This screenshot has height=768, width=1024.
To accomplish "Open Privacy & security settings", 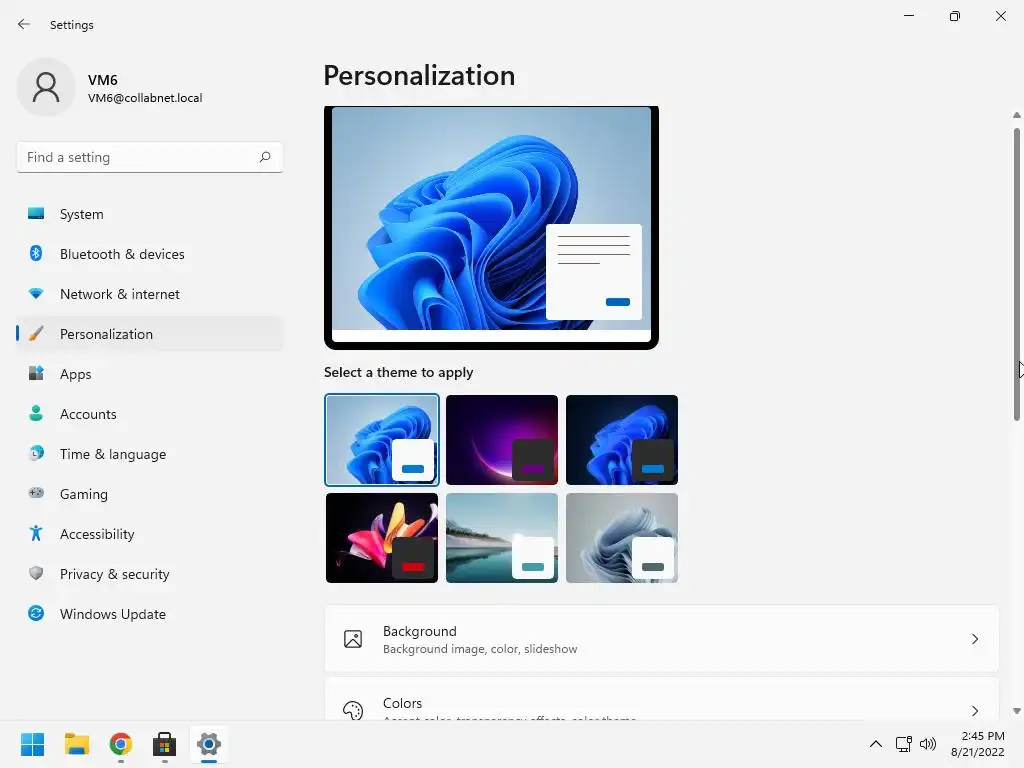I will (150, 573).
